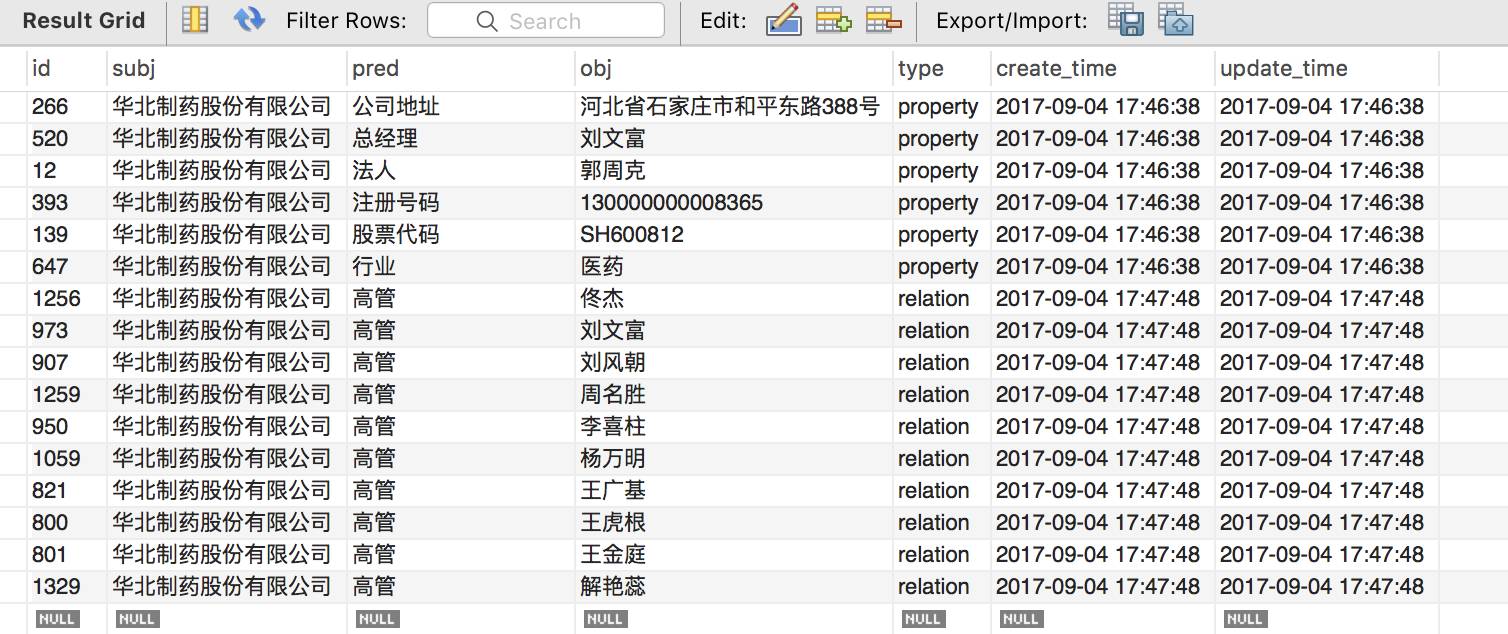Click the create_time cell in row id 266
The width and height of the screenshot is (1508, 634).
point(1102,107)
